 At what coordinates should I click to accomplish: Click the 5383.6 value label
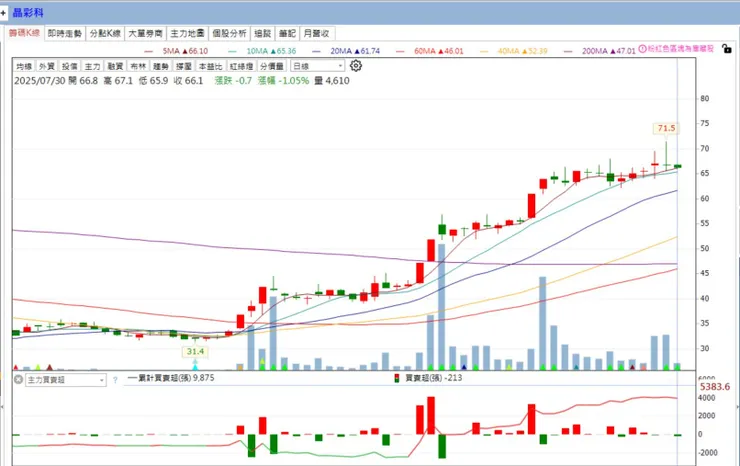click(715, 387)
